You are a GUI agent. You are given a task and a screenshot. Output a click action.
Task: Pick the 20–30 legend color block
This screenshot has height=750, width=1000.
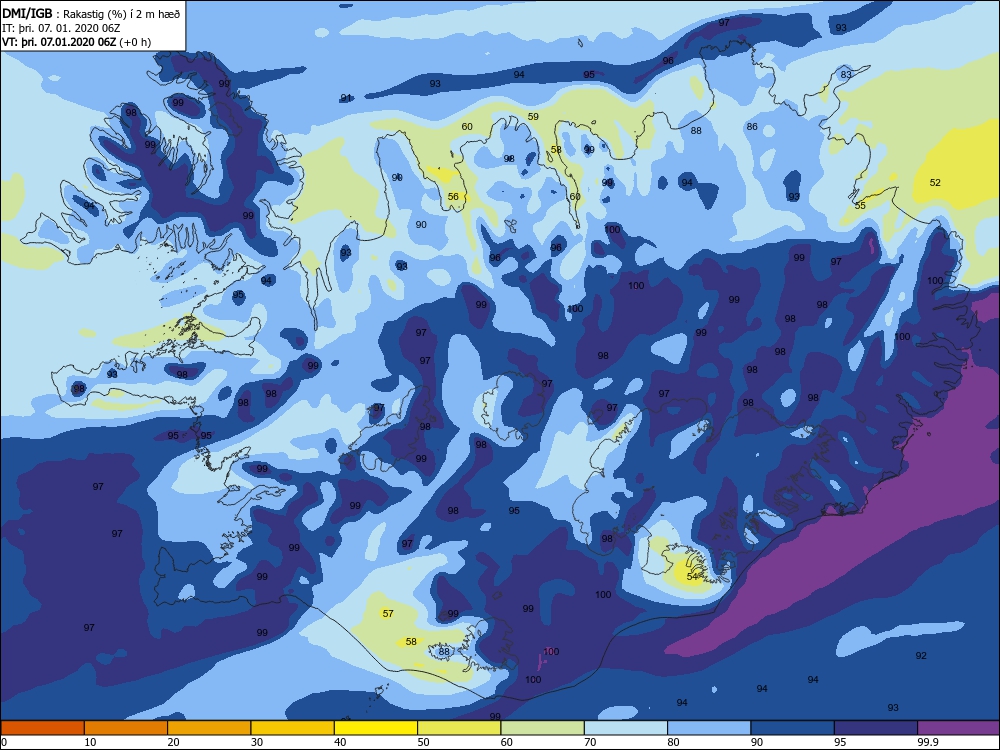coord(209,728)
